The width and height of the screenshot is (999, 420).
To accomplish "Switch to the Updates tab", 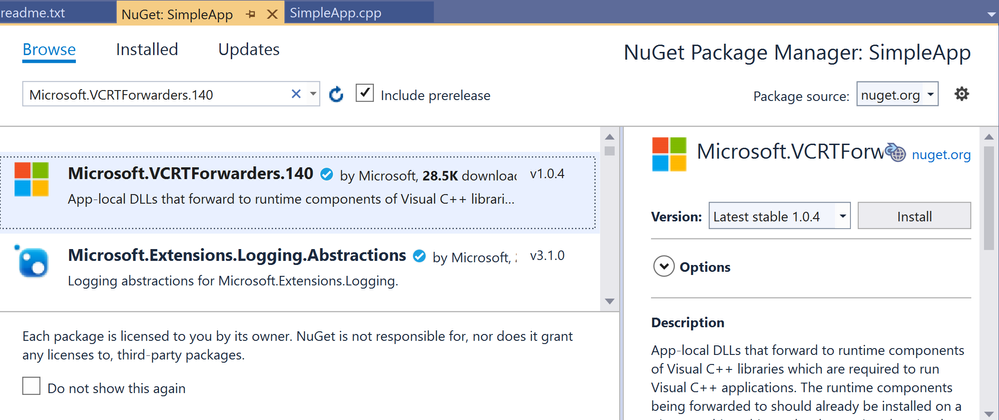I will click(249, 49).
